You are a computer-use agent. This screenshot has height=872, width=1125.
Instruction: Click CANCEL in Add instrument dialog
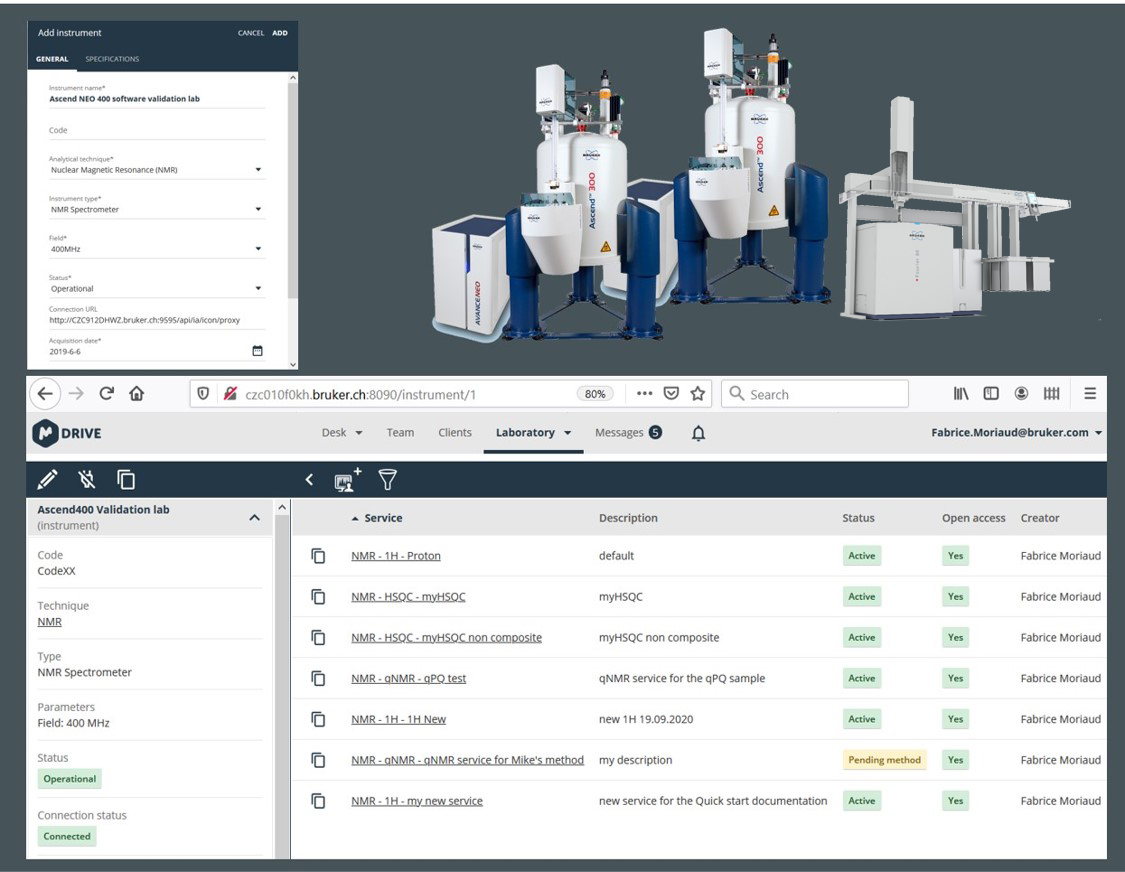point(251,33)
